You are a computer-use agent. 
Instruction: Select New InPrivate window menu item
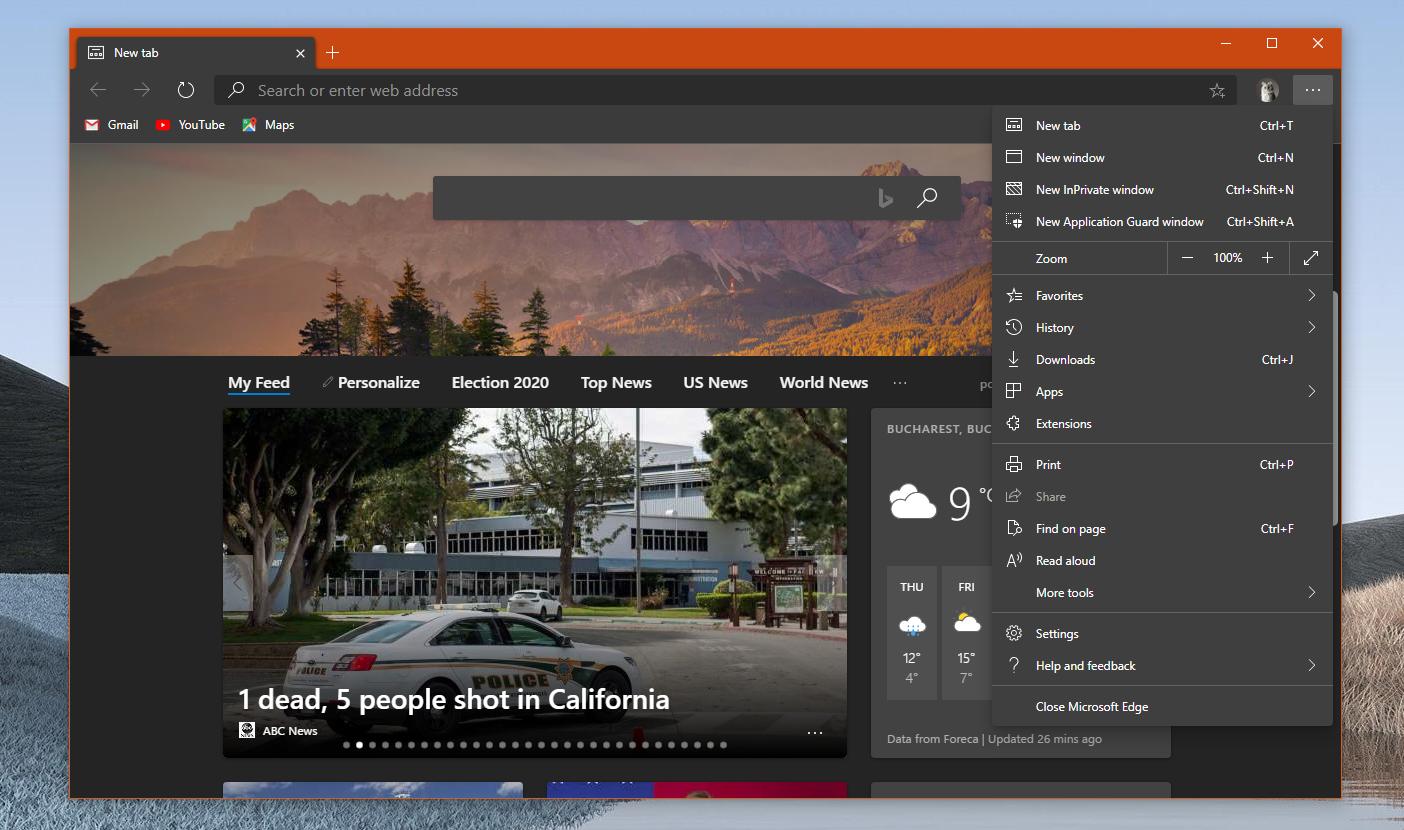(1094, 190)
